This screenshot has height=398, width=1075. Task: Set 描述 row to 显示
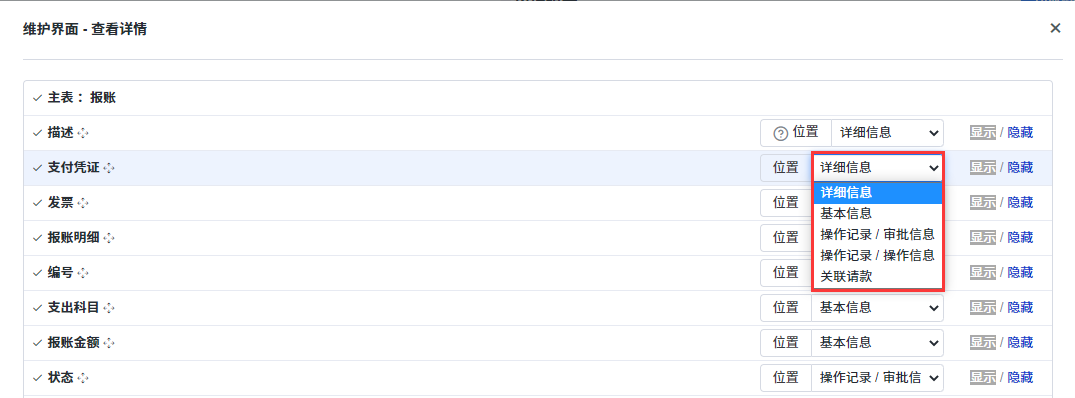(x=982, y=132)
